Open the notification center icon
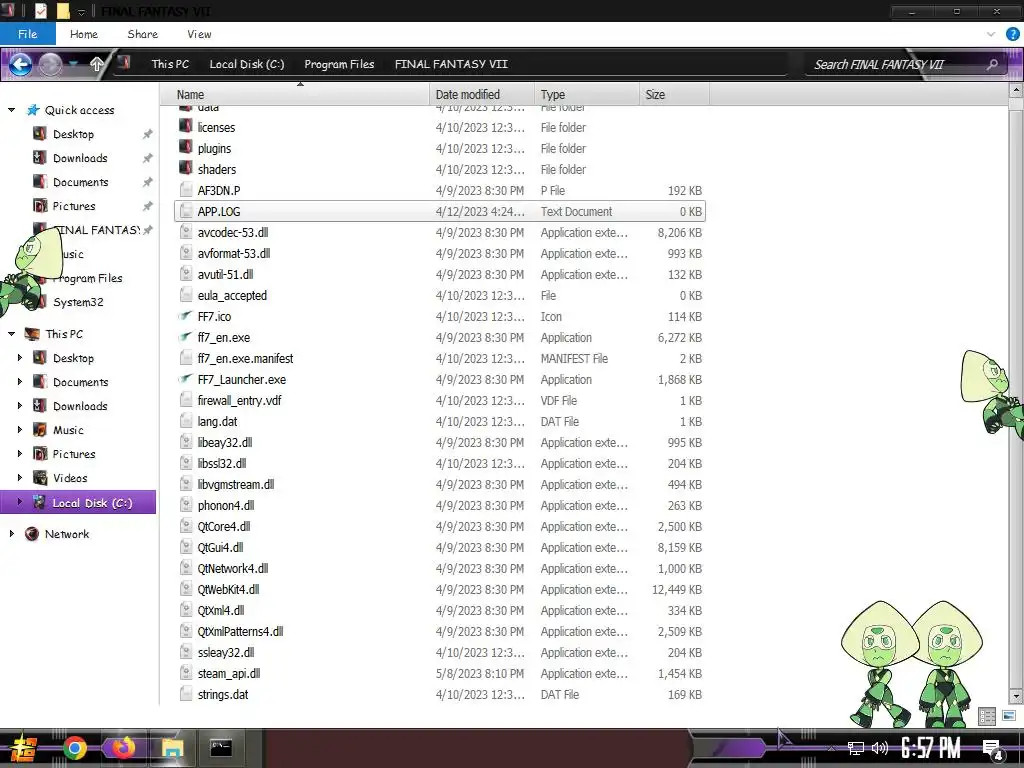 [993, 749]
